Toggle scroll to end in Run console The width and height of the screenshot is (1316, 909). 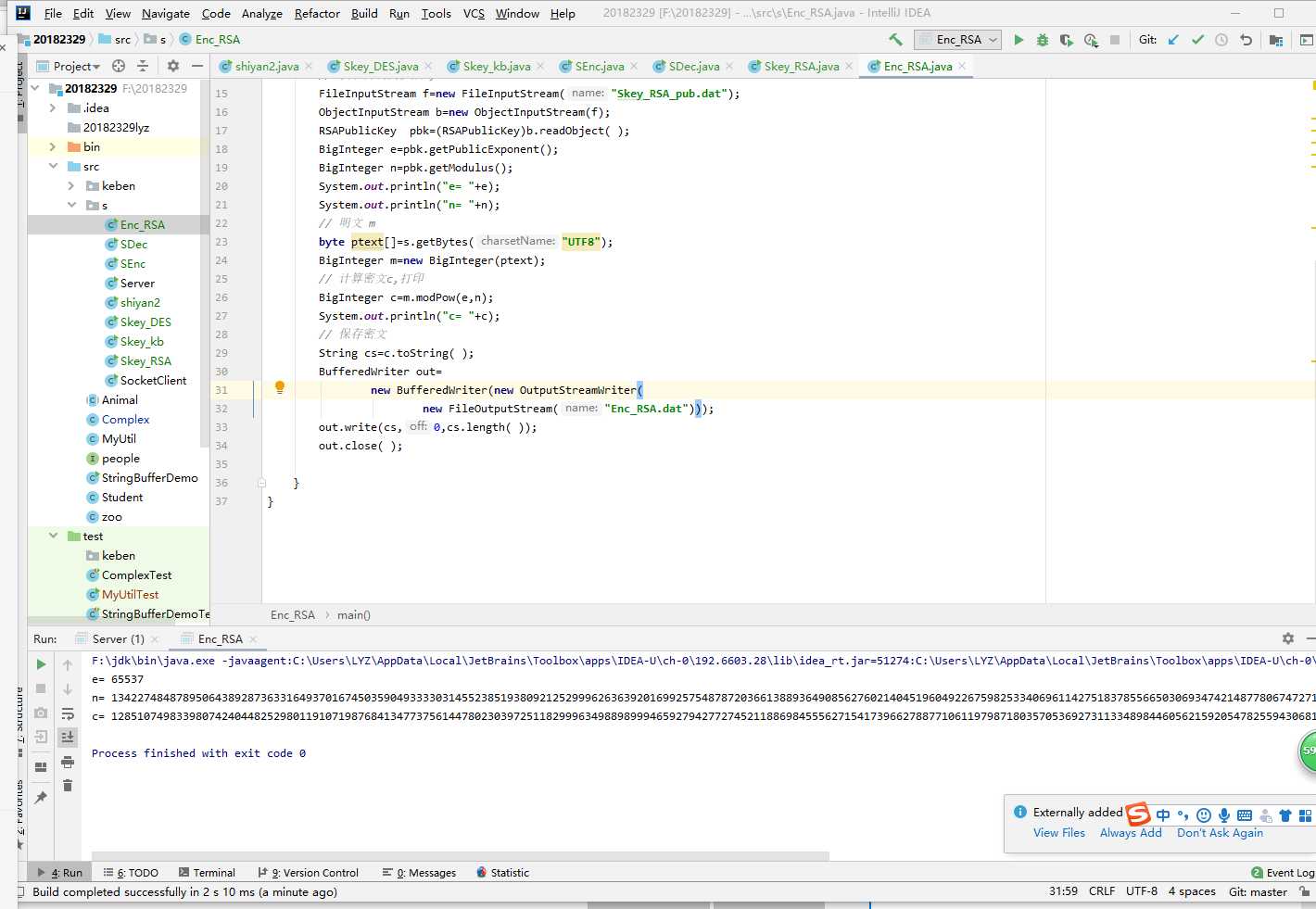[68, 738]
